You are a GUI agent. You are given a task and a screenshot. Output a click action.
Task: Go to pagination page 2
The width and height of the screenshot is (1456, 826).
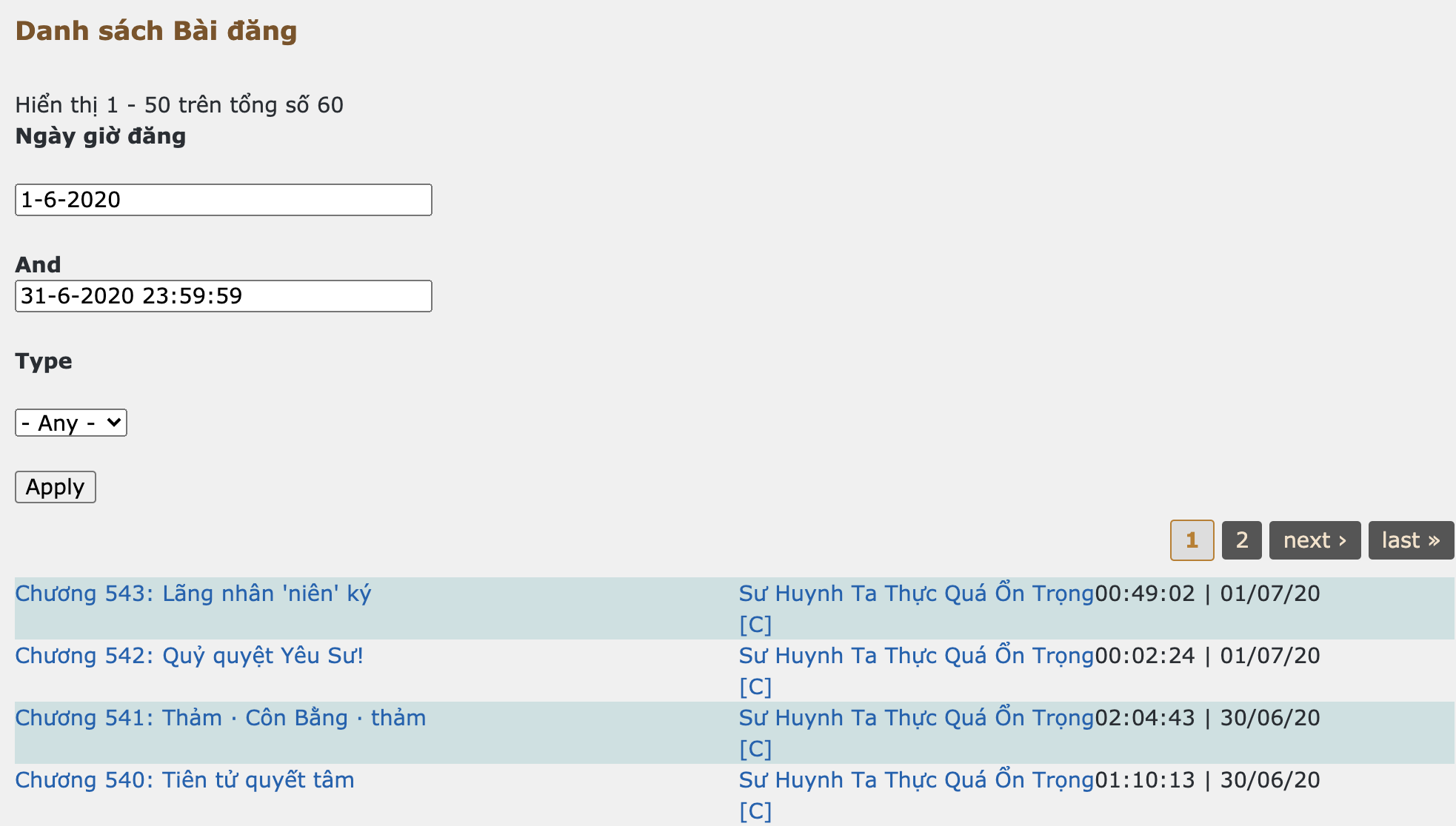[1242, 540]
